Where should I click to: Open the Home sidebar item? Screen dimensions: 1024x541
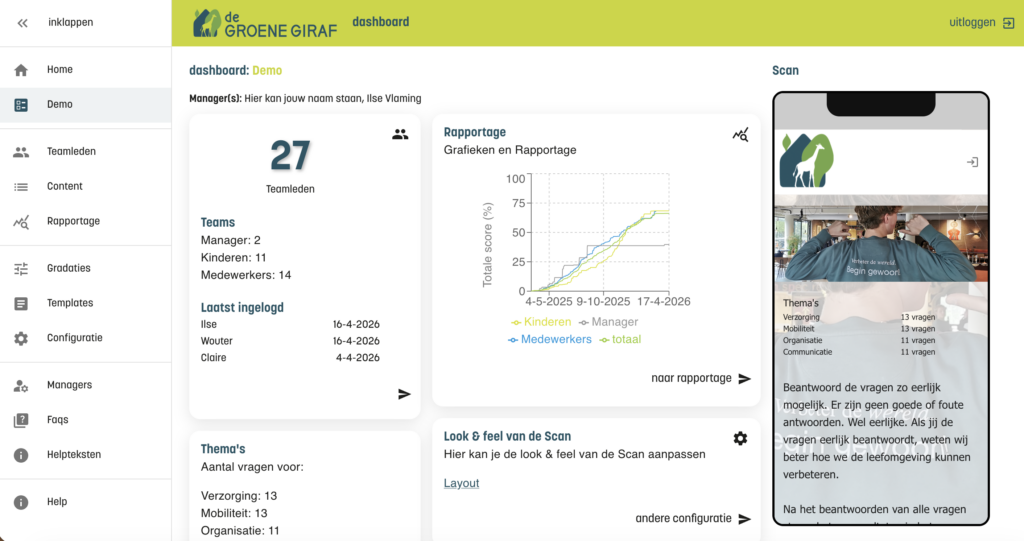tap(86, 69)
